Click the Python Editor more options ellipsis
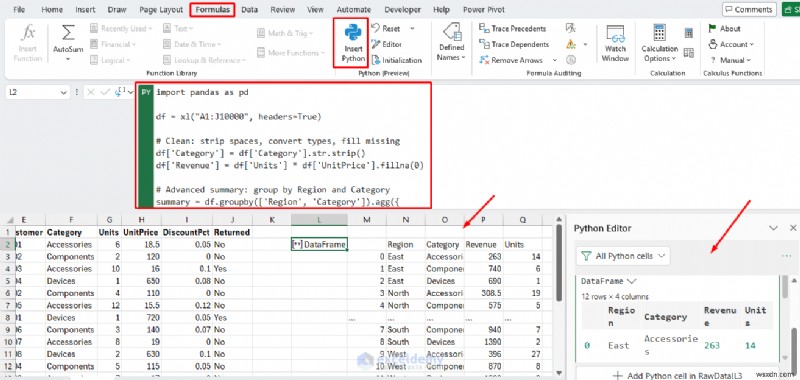The height and width of the screenshot is (380, 800). click(786, 256)
